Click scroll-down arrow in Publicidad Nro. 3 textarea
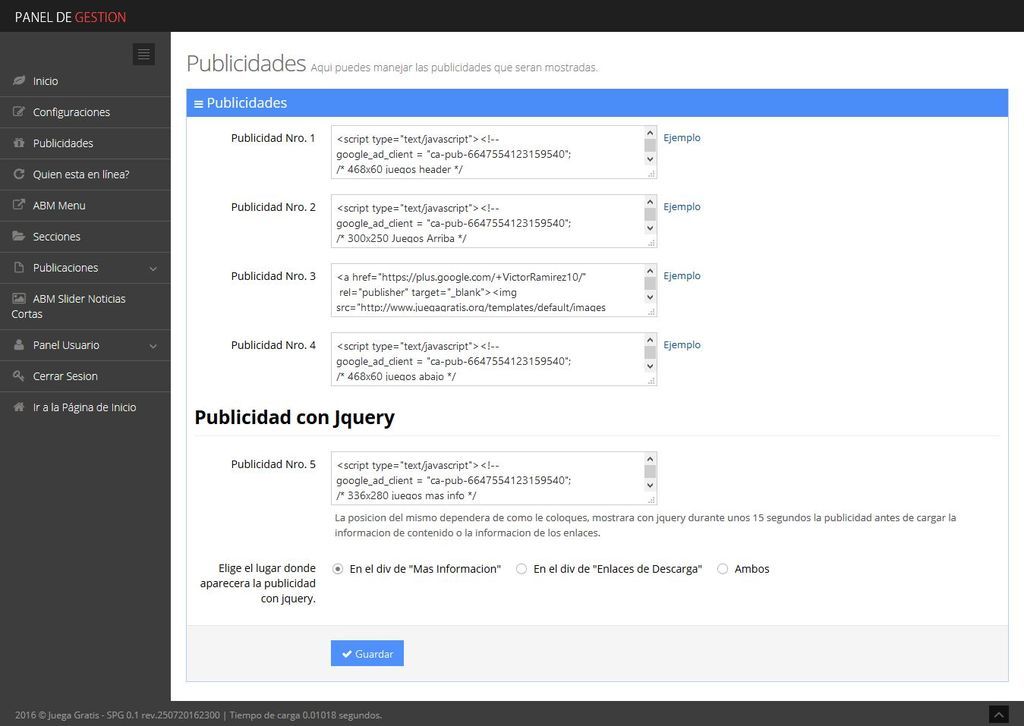The height and width of the screenshot is (726, 1024). 650,297
